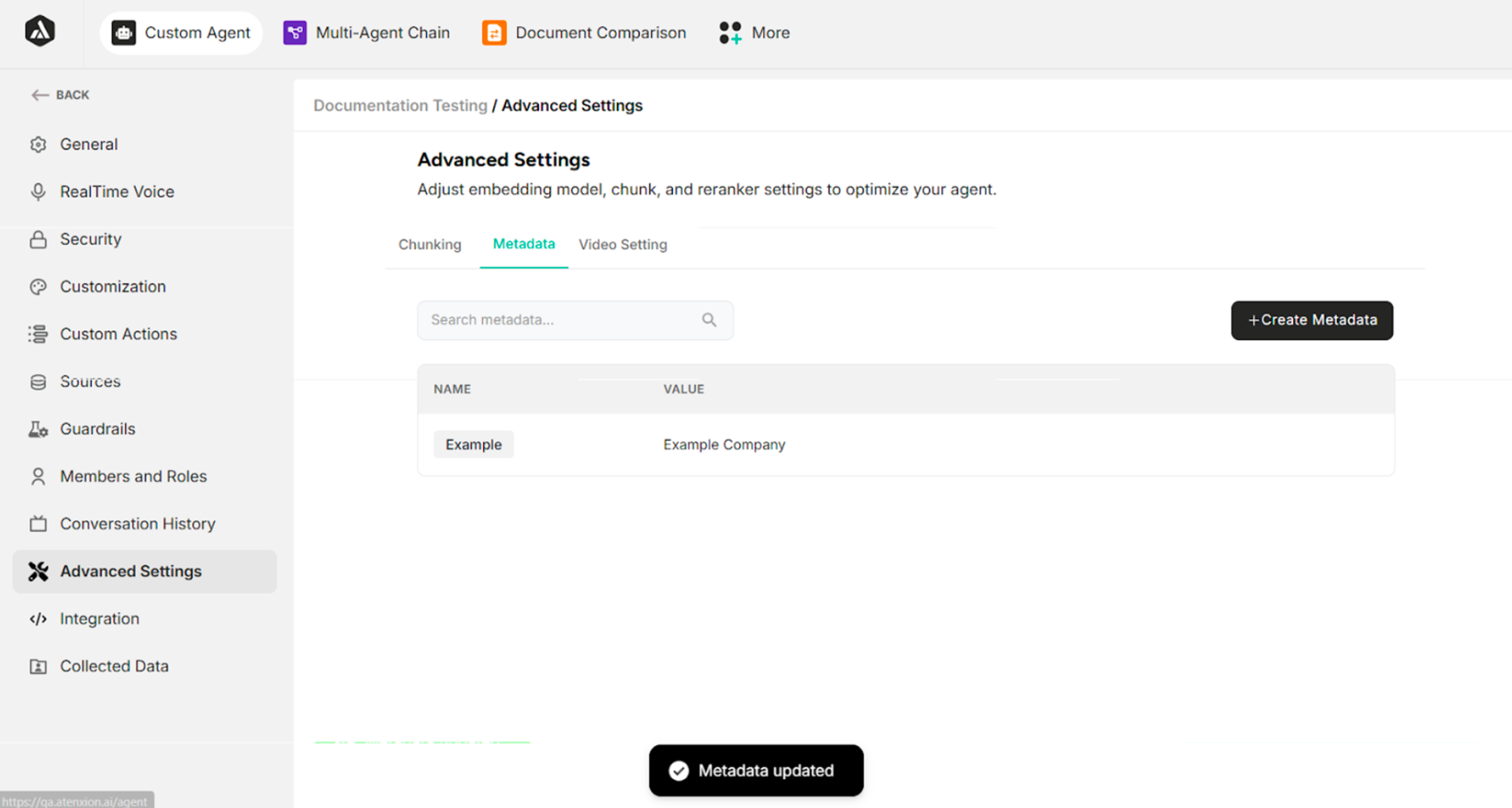This screenshot has height=808, width=1512.
Task: Go to the Collected Data label
Action: click(114, 667)
